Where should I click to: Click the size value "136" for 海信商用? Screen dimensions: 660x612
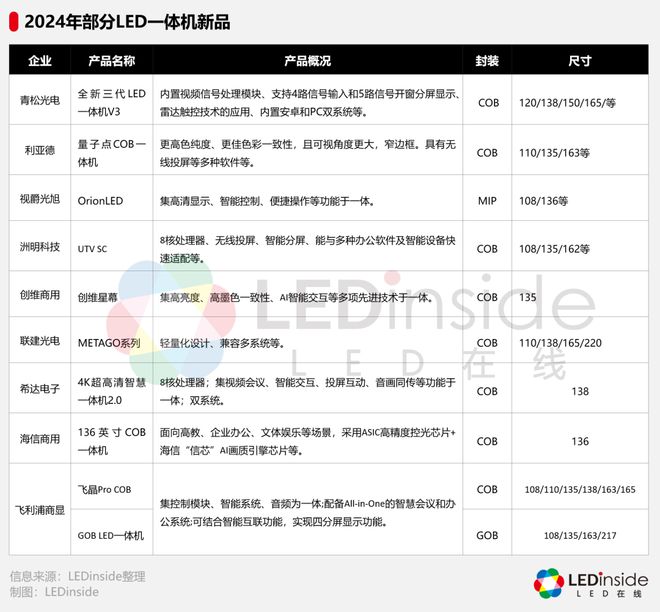[580, 441]
